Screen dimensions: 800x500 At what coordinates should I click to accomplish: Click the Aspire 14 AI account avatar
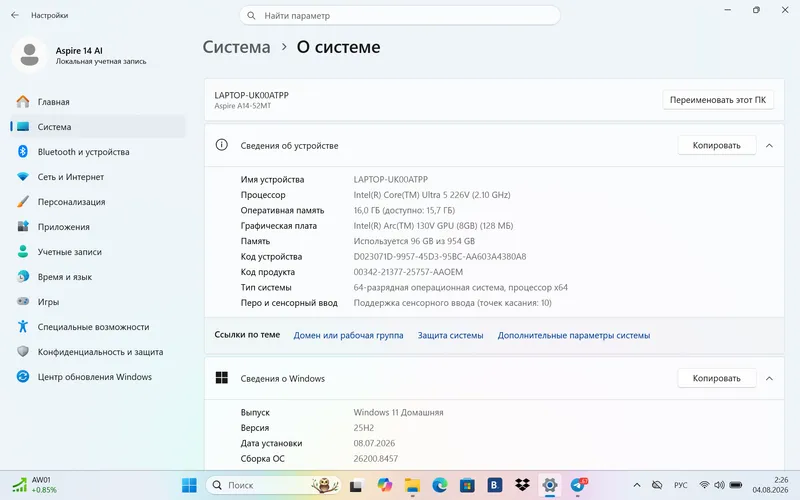(29, 55)
